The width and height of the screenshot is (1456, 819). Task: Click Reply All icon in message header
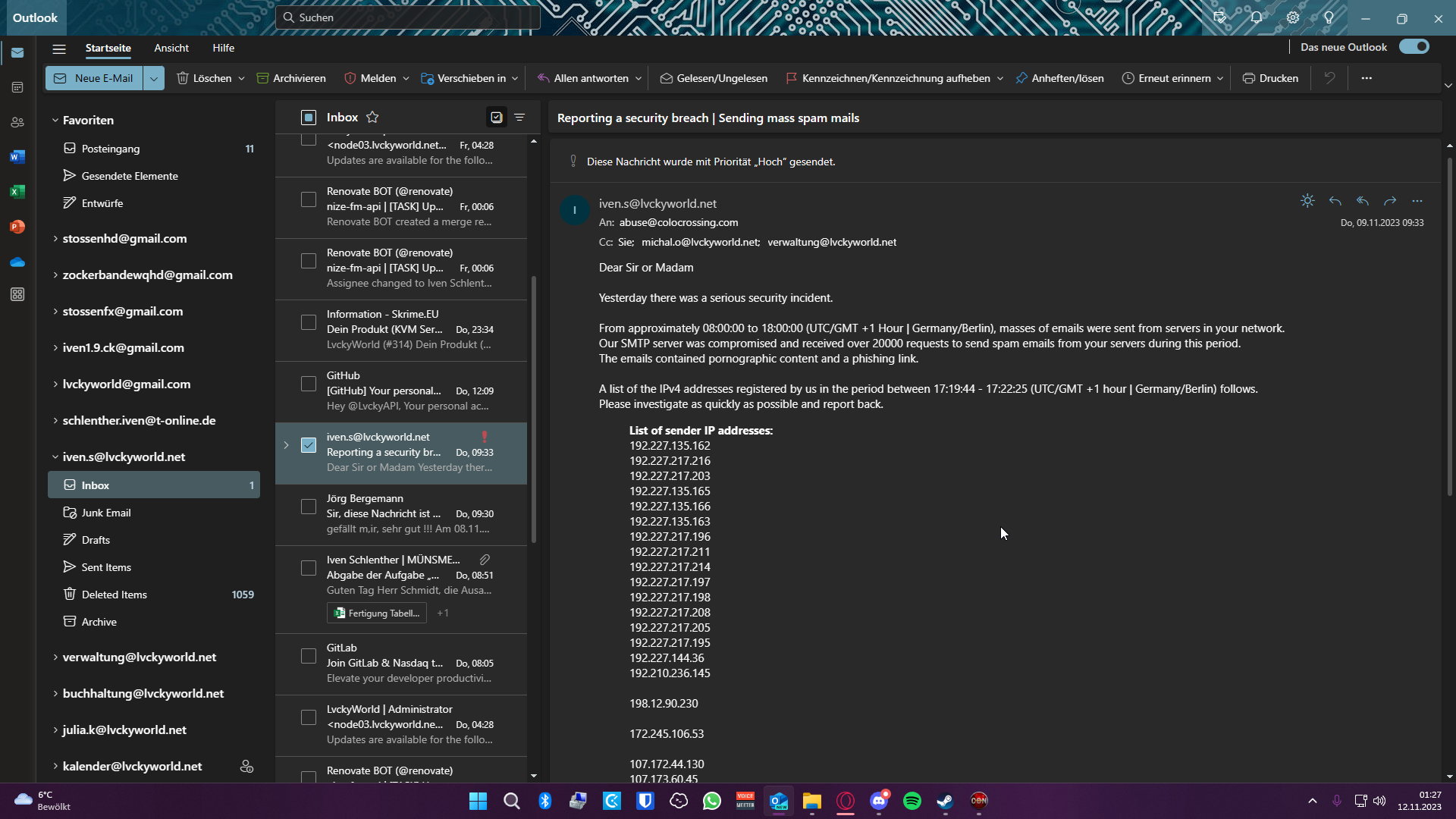coord(1363,201)
